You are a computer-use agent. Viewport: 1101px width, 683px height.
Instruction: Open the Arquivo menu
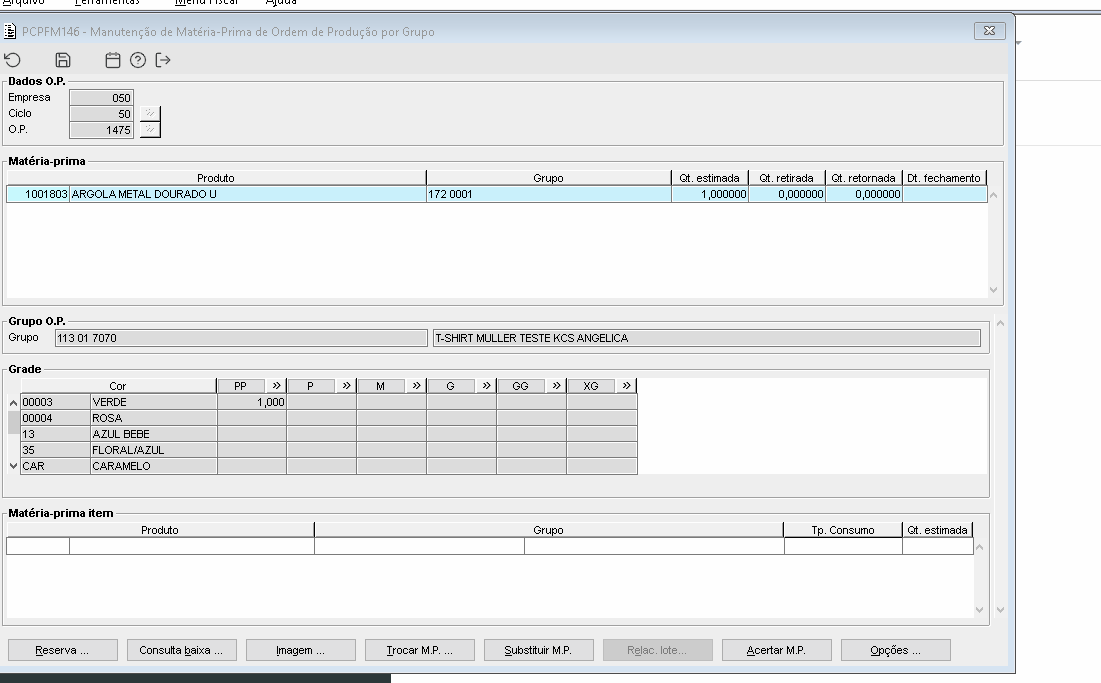tap(23, 2)
